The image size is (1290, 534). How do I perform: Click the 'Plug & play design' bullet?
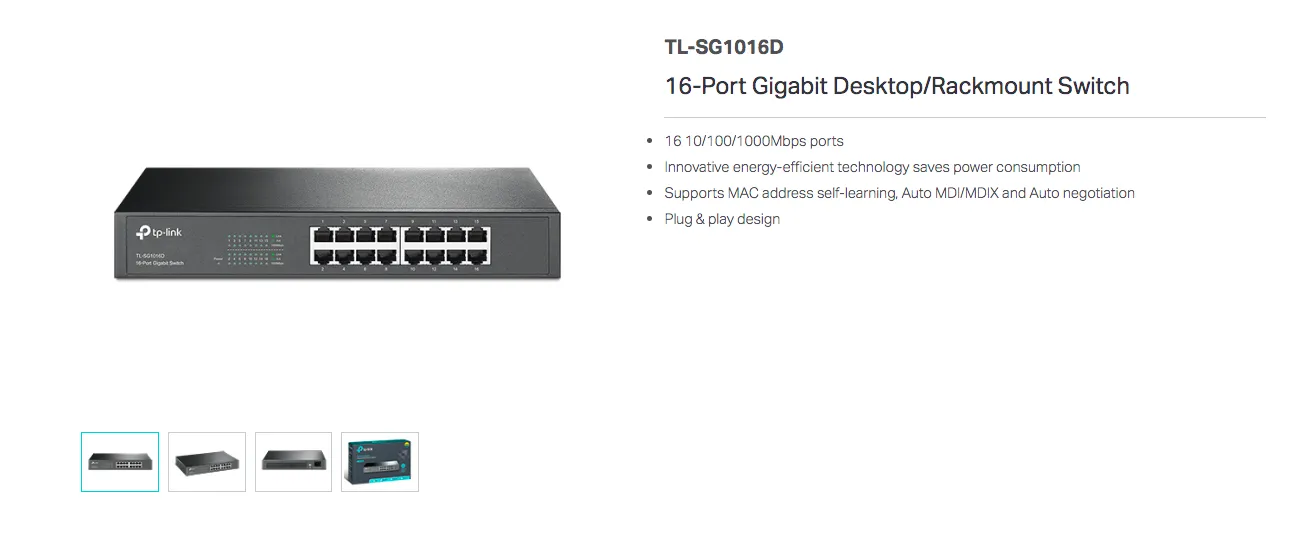[722, 219]
